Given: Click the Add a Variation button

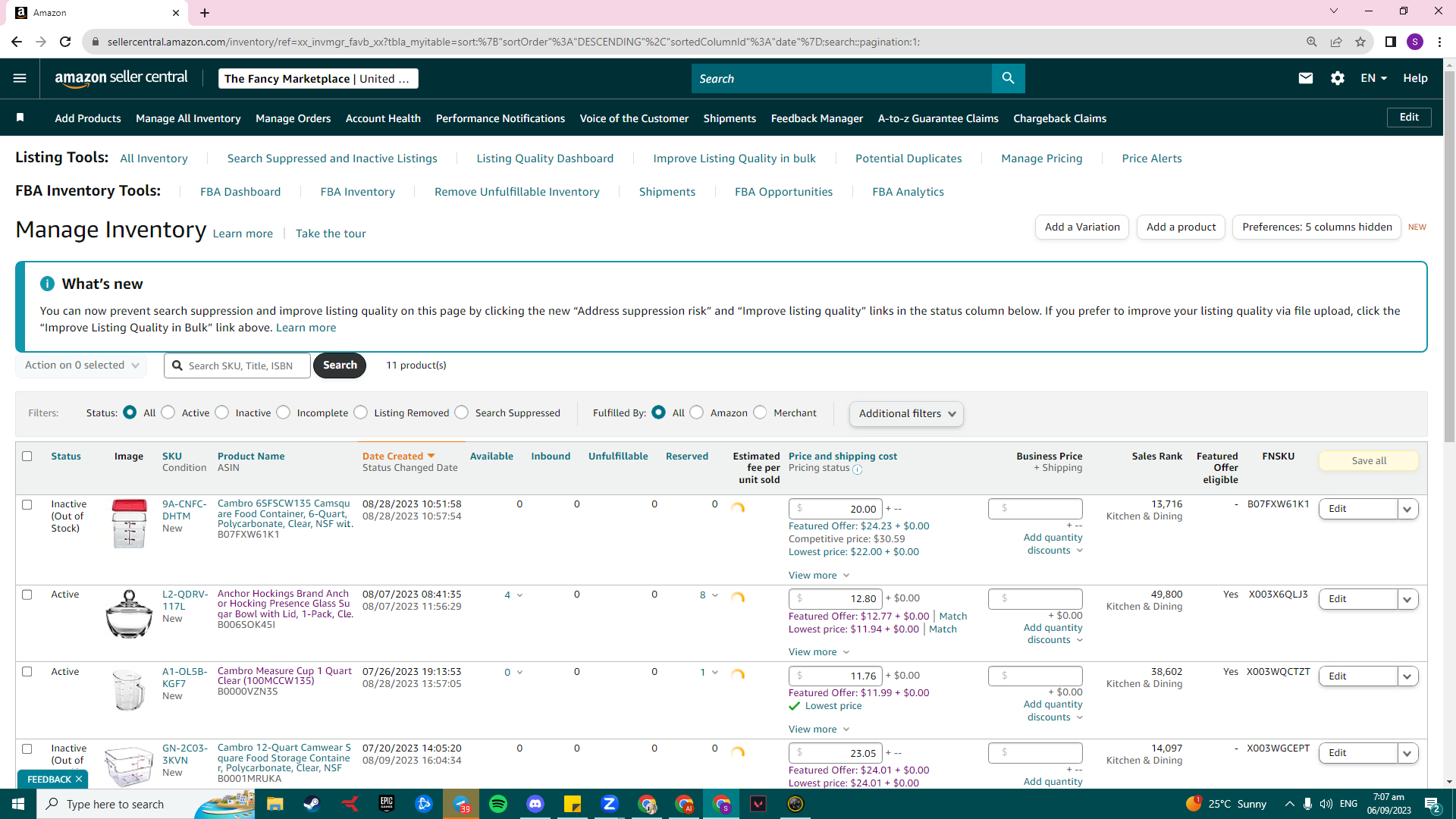Looking at the screenshot, I should tap(1082, 227).
